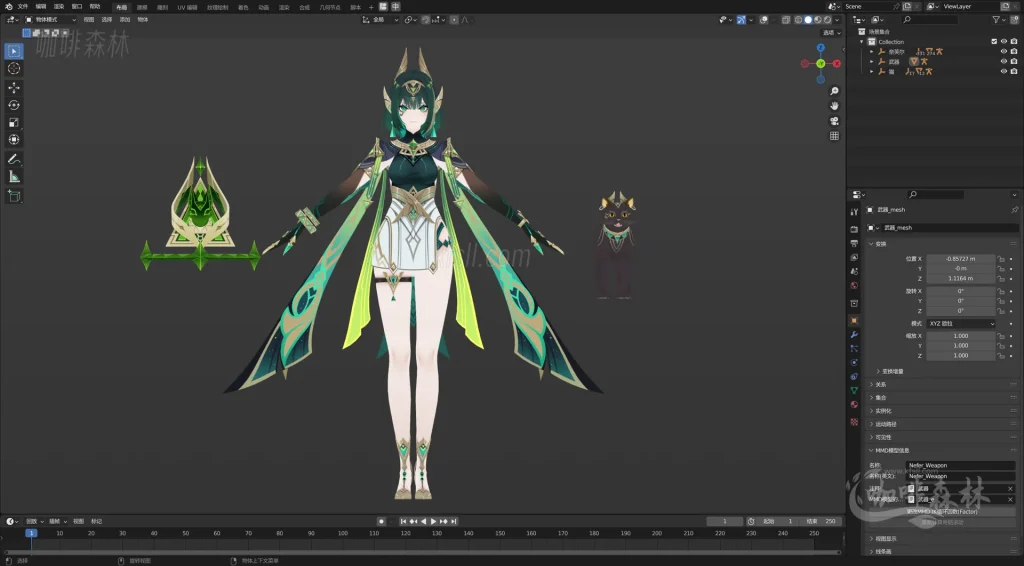This screenshot has width=1024, height=566.
Task: Hide the 武器 object in outliner
Action: tap(1004, 61)
